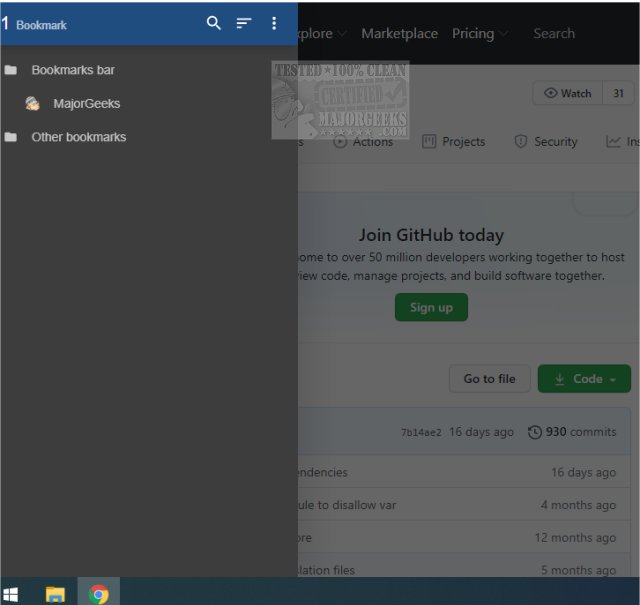Open the sort bookmarks icon

click(244, 23)
